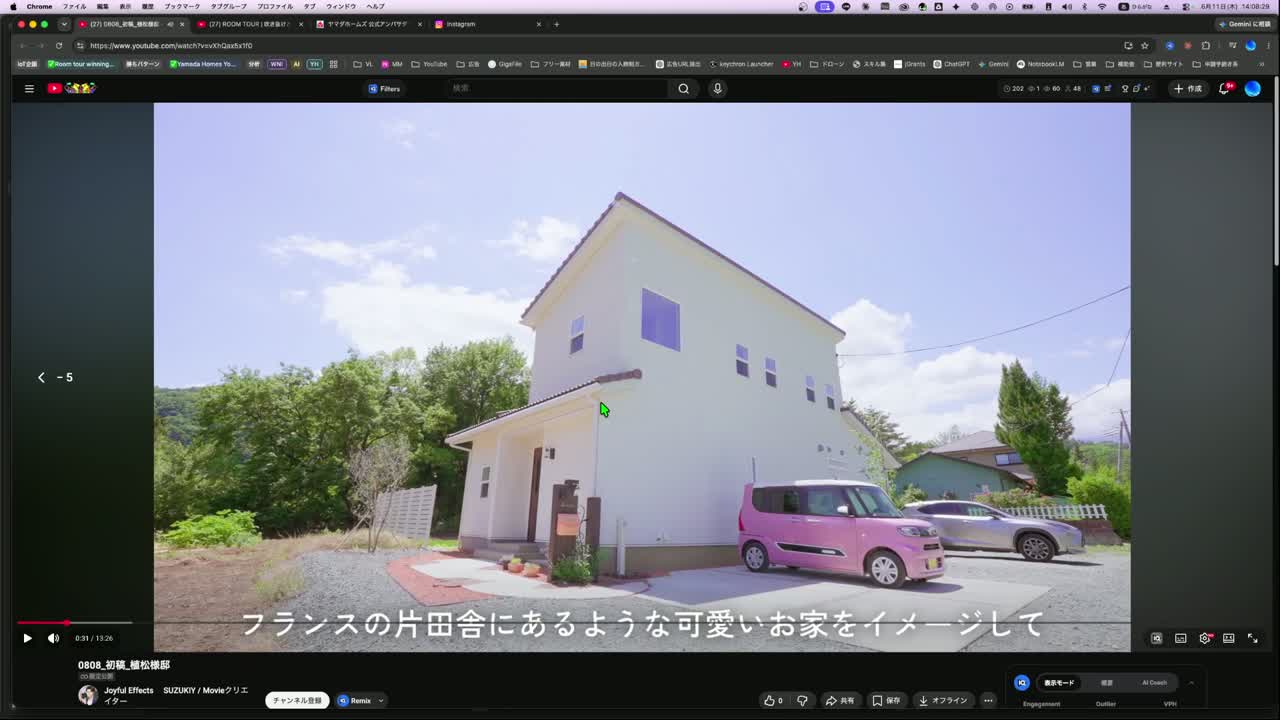
Task: Expand the YouTube bookmark folder
Action: 430,64
